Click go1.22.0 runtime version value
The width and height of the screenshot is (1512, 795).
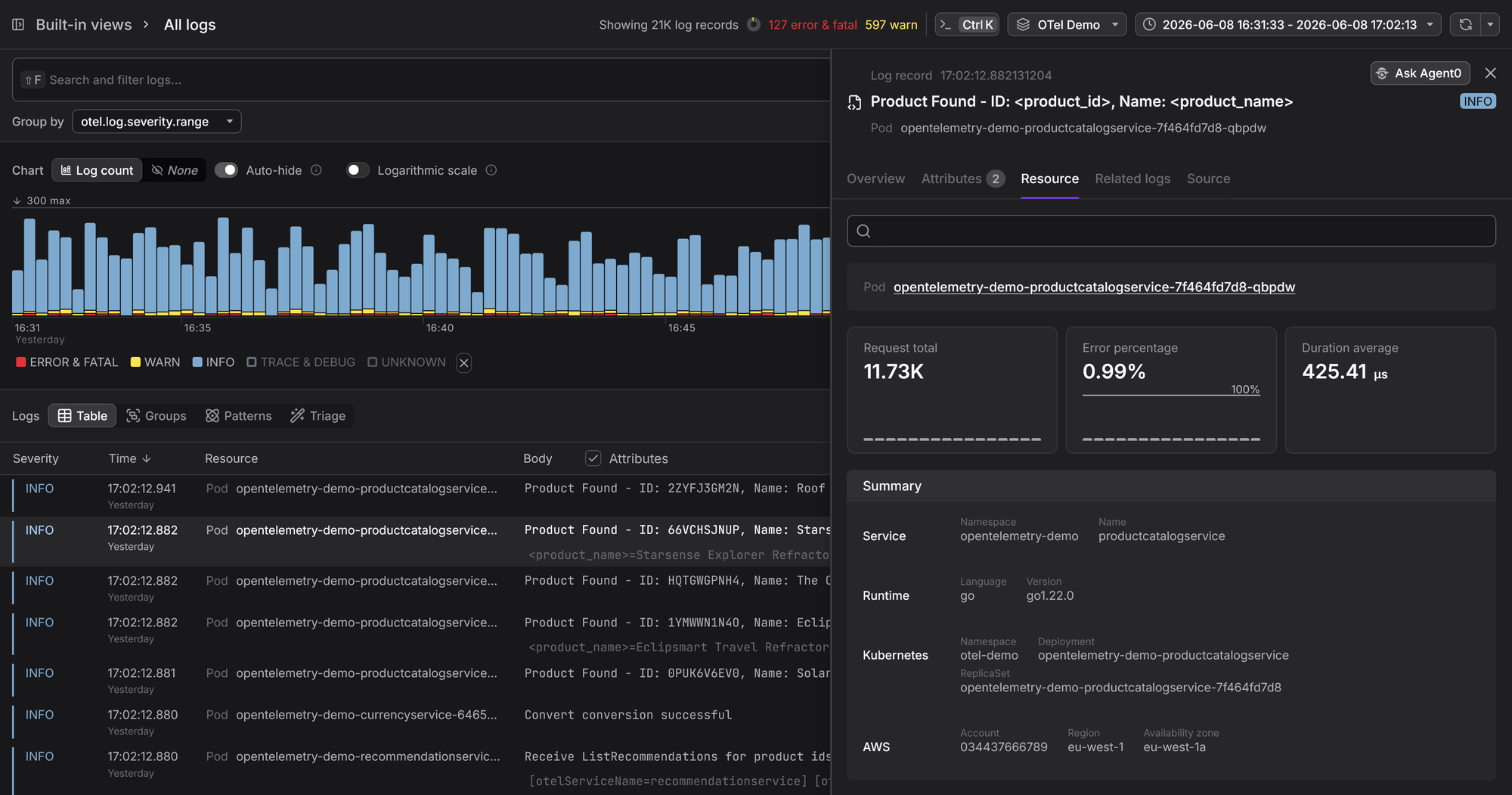[x=1049, y=595]
